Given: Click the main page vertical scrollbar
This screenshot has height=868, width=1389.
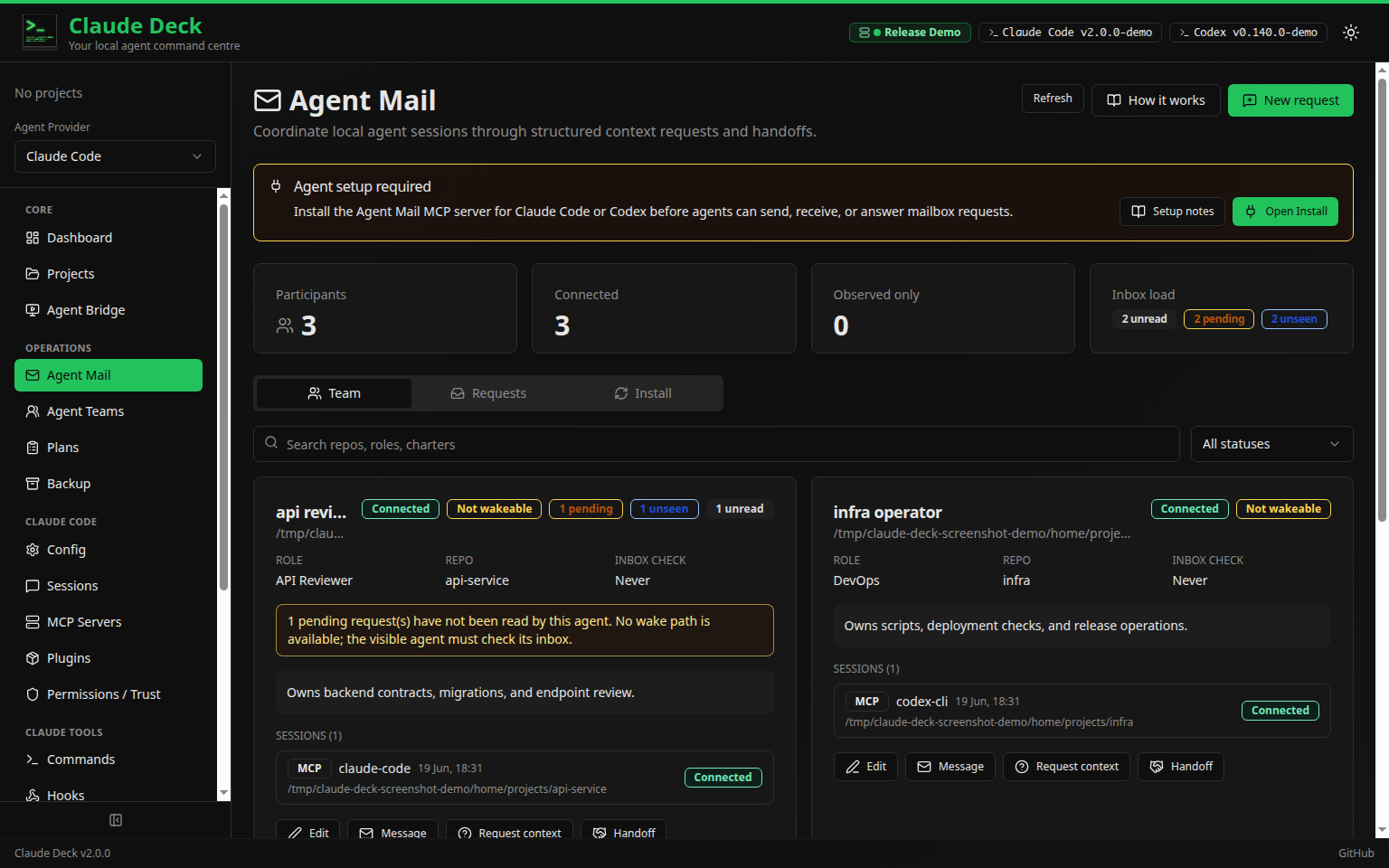Looking at the screenshot, I should pyautogui.click(x=1382, y=298).
